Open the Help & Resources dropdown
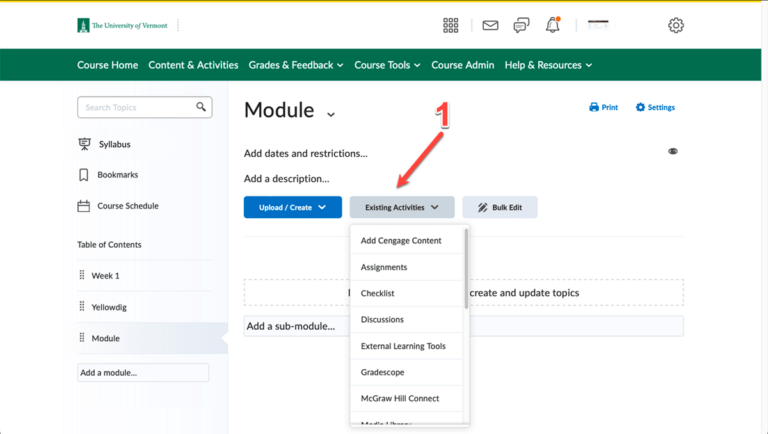This screenshot has width=768, height=434. point(549,65)
